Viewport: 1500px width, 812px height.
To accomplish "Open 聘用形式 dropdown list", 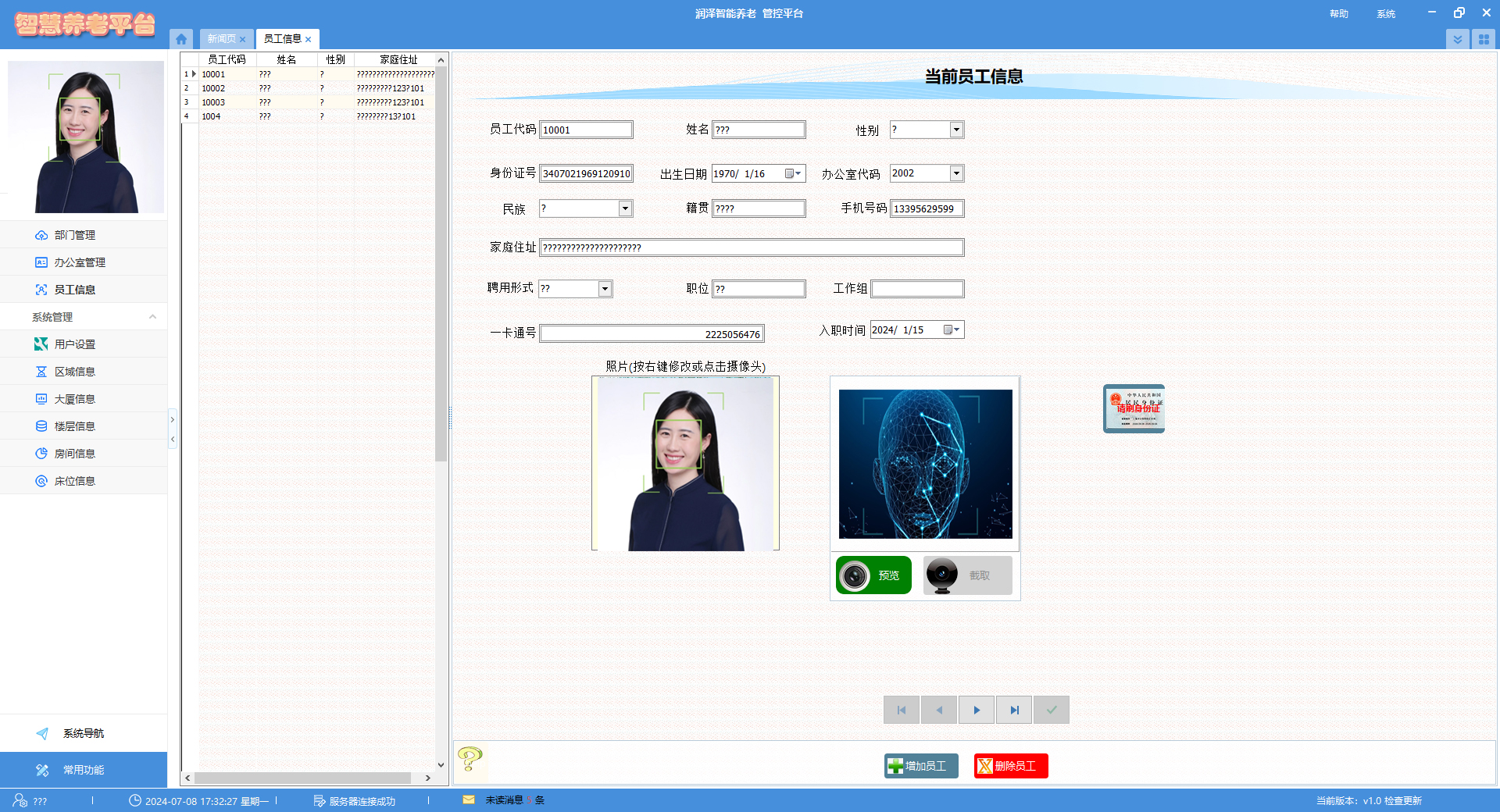I will coord(605,289).
